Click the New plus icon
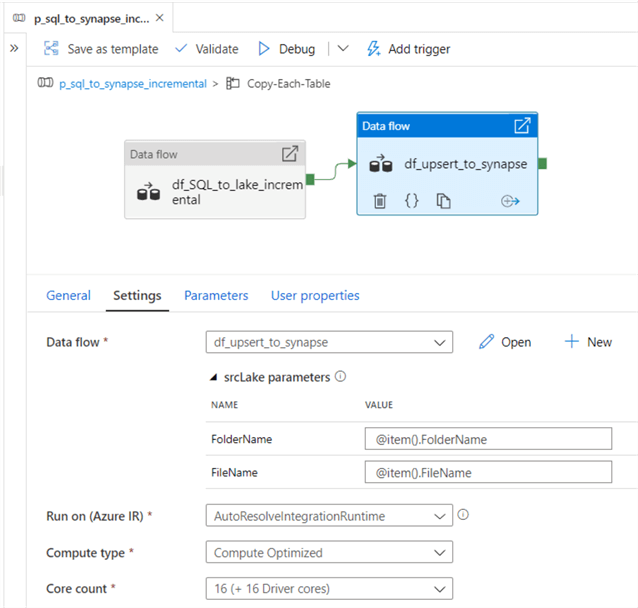 tap(571, 341)
